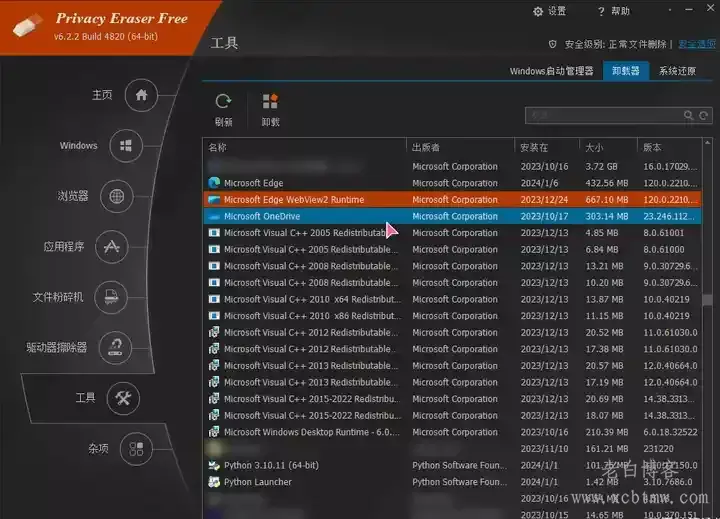The width and height of the screenshot is (720, 519).
Task: Click the search magnifier icon
Action: [x=688, y=115]
